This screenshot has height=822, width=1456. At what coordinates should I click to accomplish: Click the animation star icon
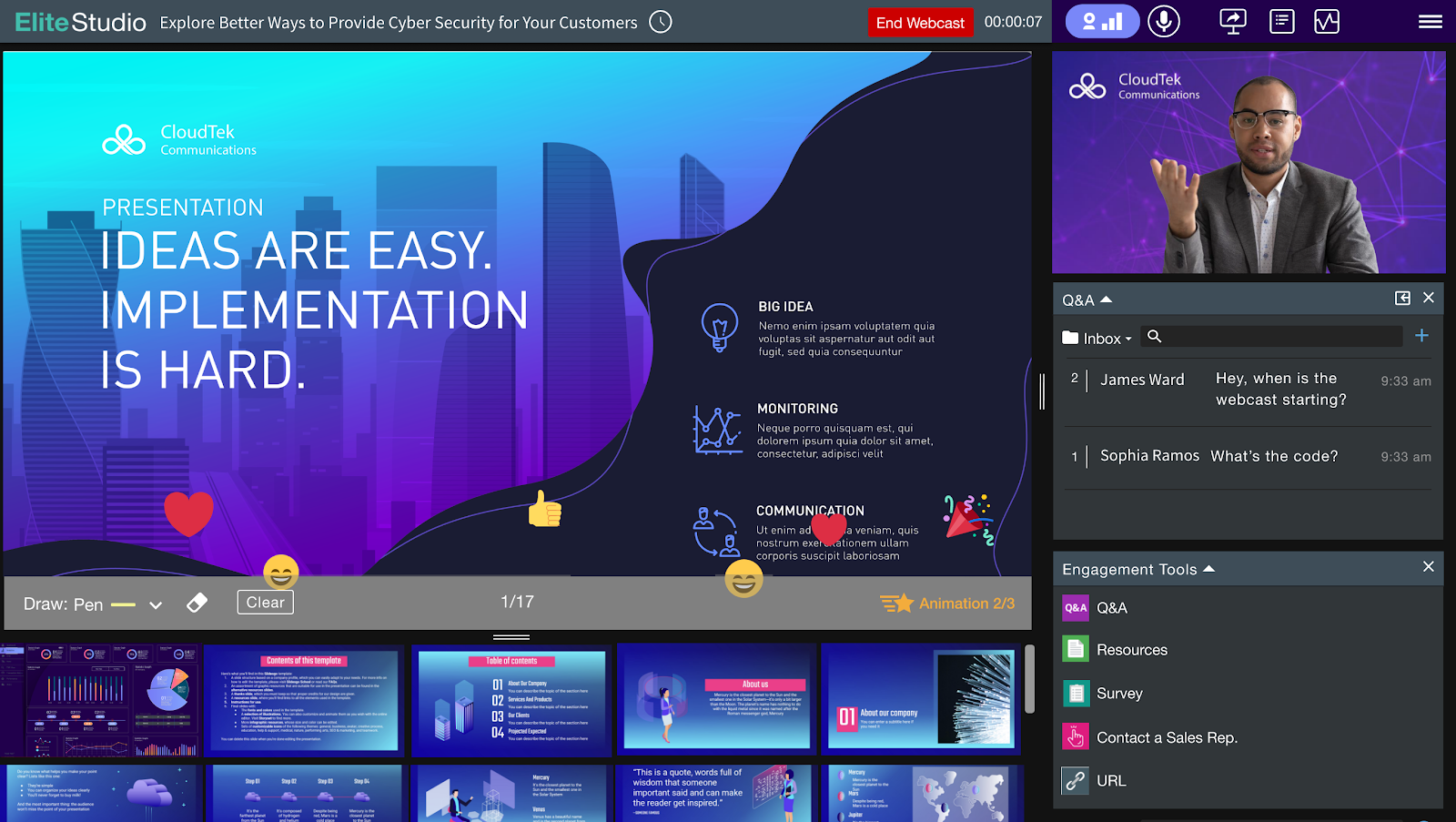click(896, 603)
